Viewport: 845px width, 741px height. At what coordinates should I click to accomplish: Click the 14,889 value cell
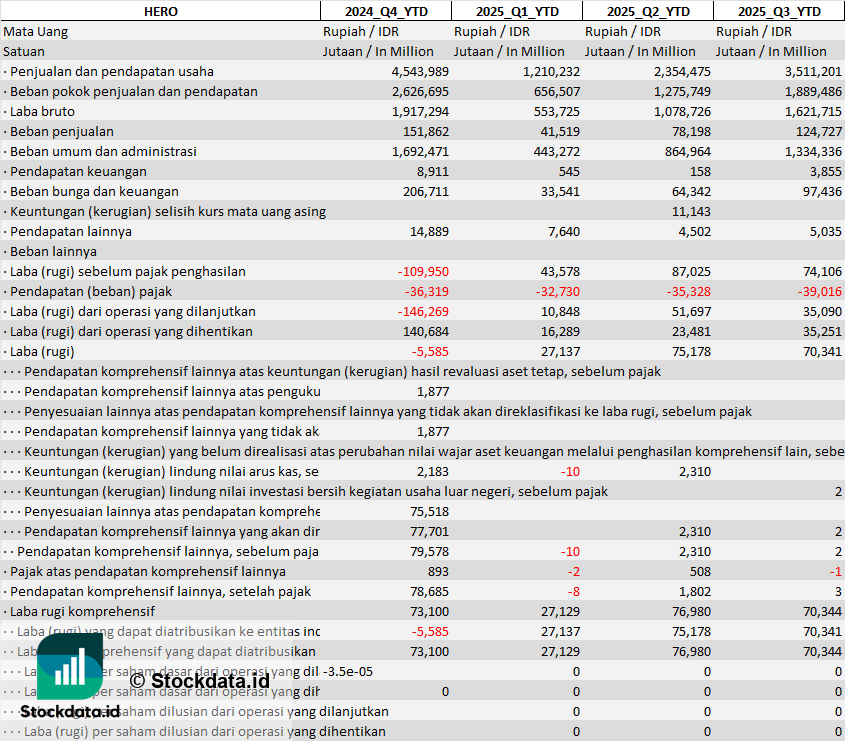pyautogui.click(x=429, y=231)
